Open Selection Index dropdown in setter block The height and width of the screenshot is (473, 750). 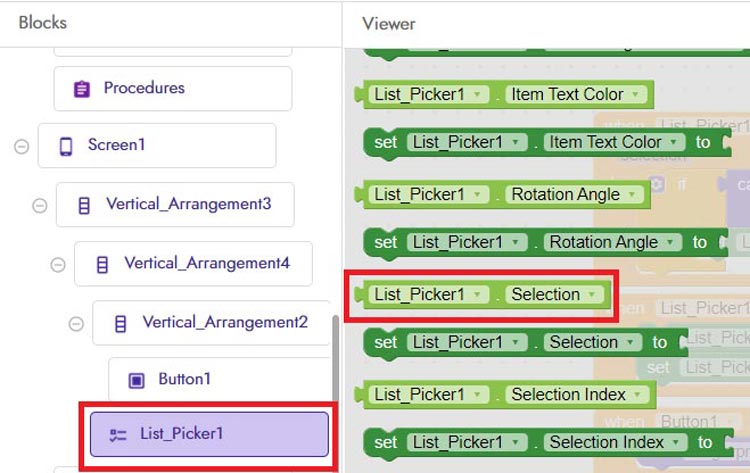point(677,442)
